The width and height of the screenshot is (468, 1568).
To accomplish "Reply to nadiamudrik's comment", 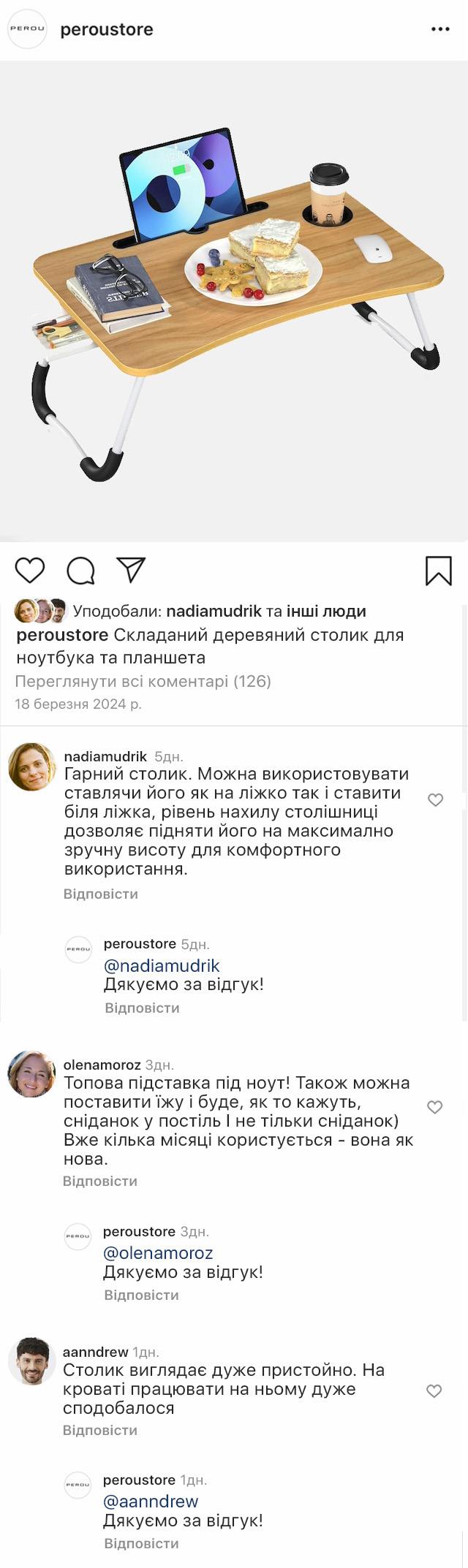I will pos(101,894).
